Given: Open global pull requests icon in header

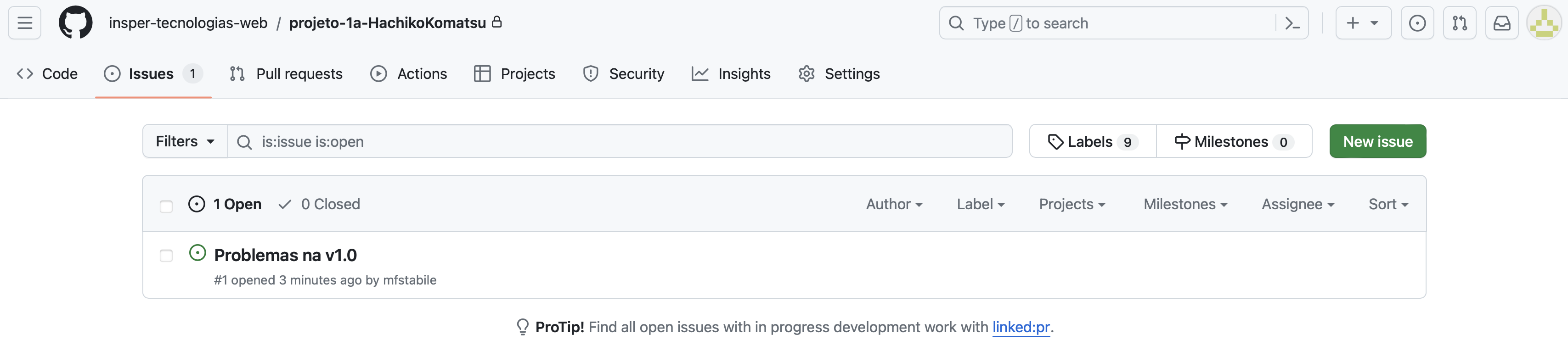Looking at the screenshot, I should pyautogui.click(x=1459, y=23).
